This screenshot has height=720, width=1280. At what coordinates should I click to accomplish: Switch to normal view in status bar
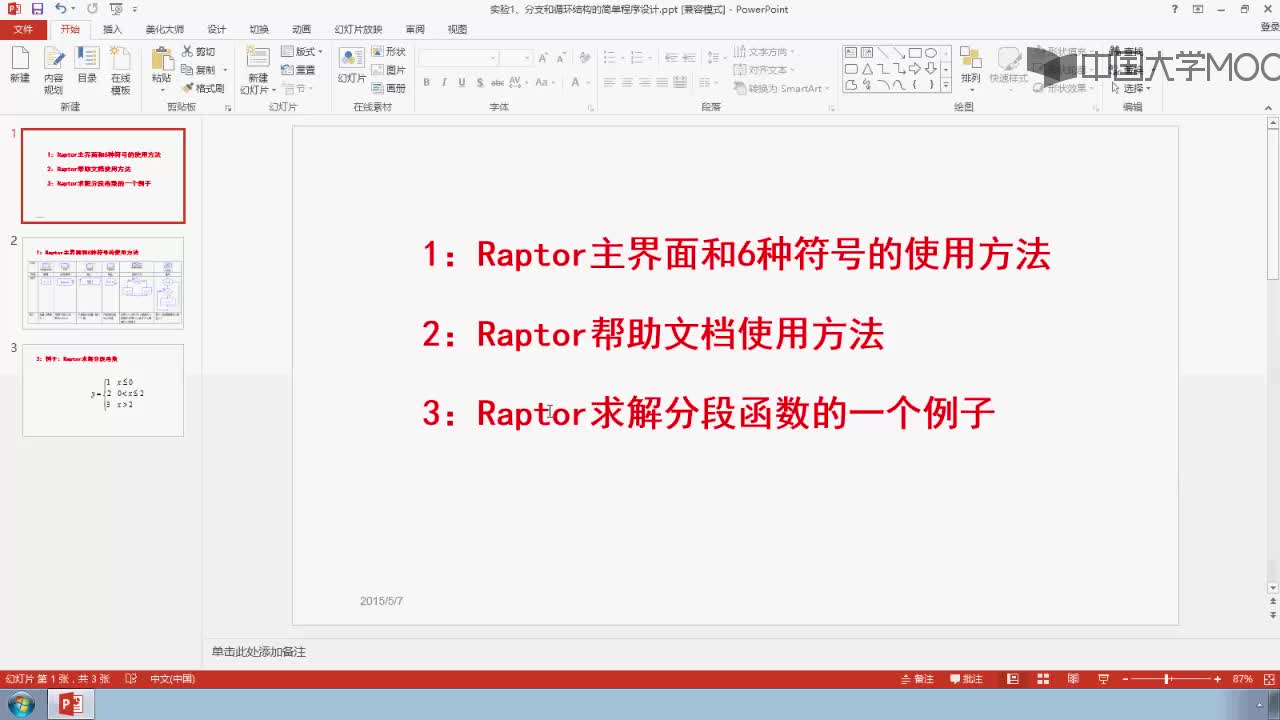coord(1013,679)
